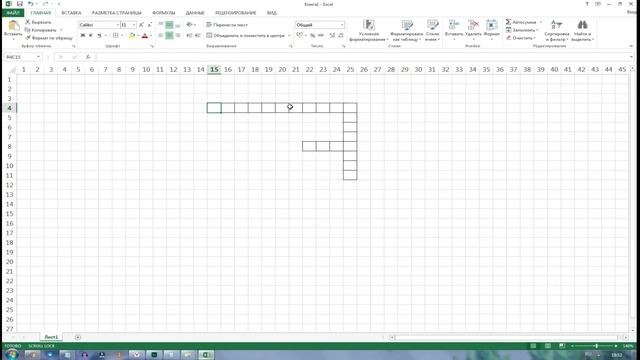The image size is (640, 360).
Task: Click the Redo arrow in Quick Access toolbar
Action: click(45, 4)
